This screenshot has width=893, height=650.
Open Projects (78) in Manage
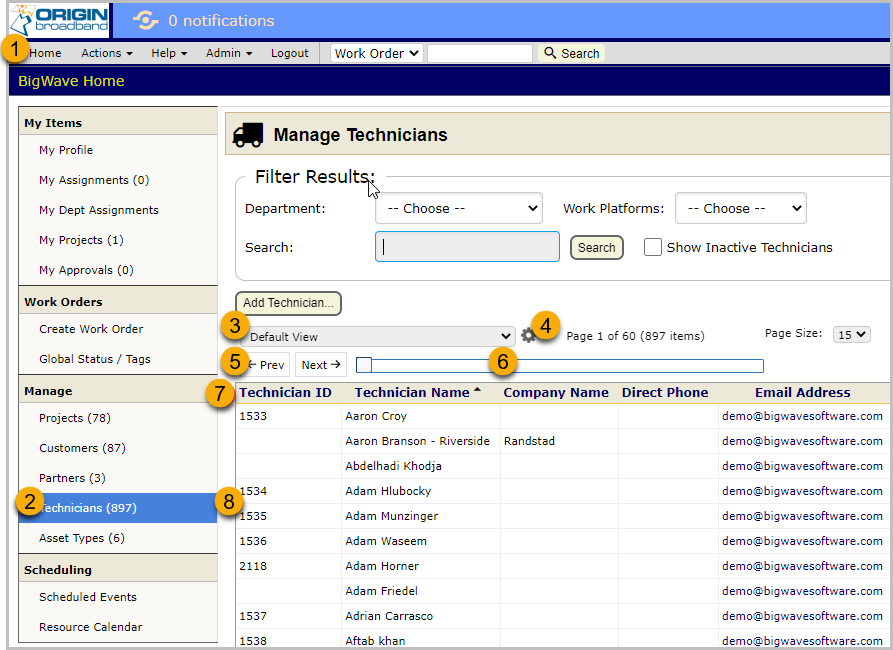75,418
